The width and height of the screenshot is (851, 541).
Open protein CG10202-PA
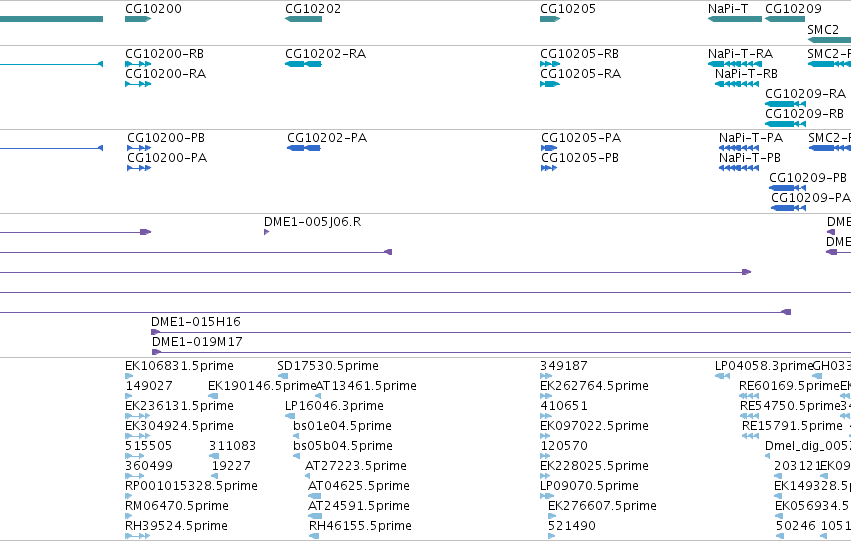[327, 138]
